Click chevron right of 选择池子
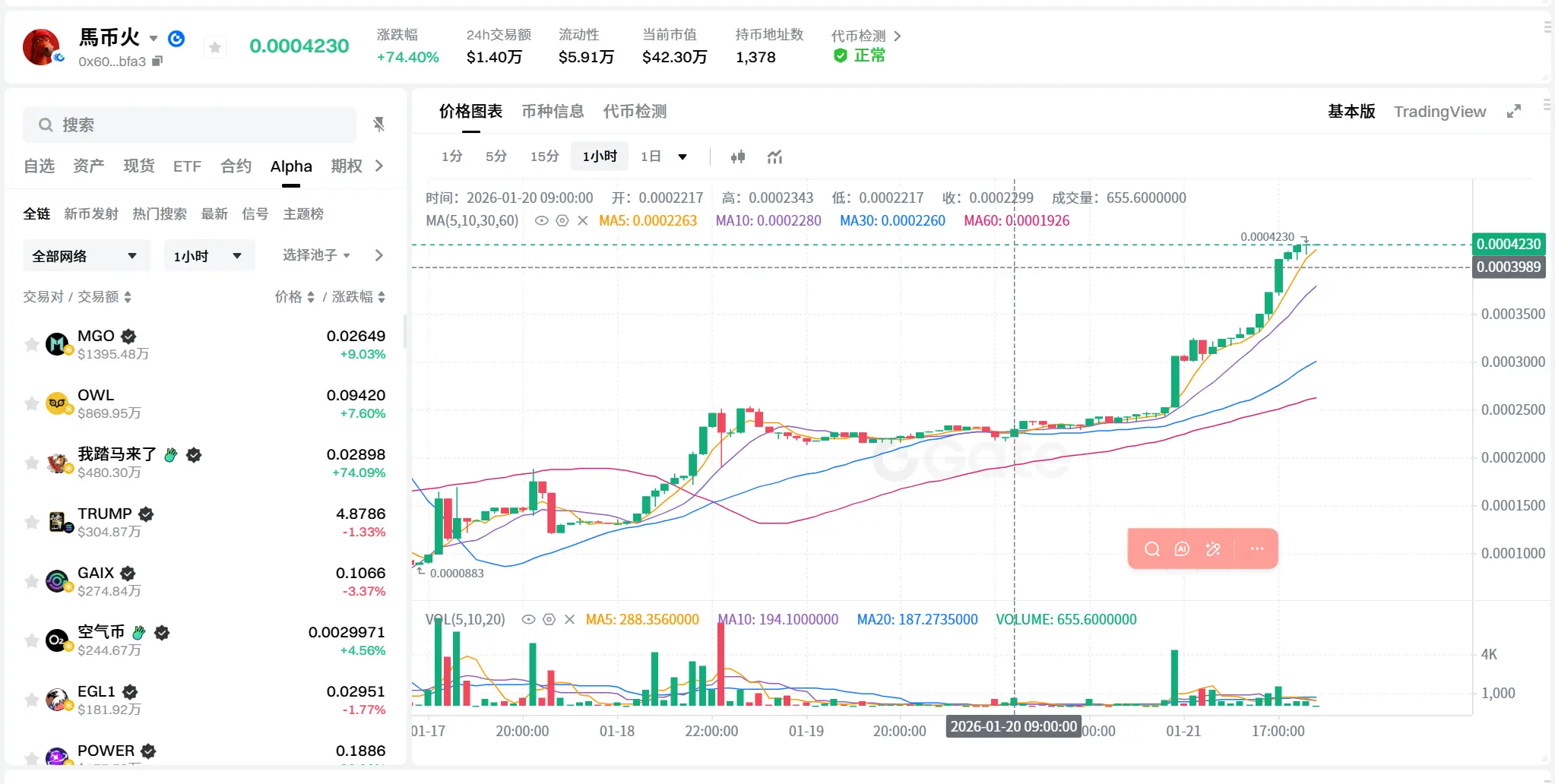This screenshot has width=1555, height=784. pos(378,255)
